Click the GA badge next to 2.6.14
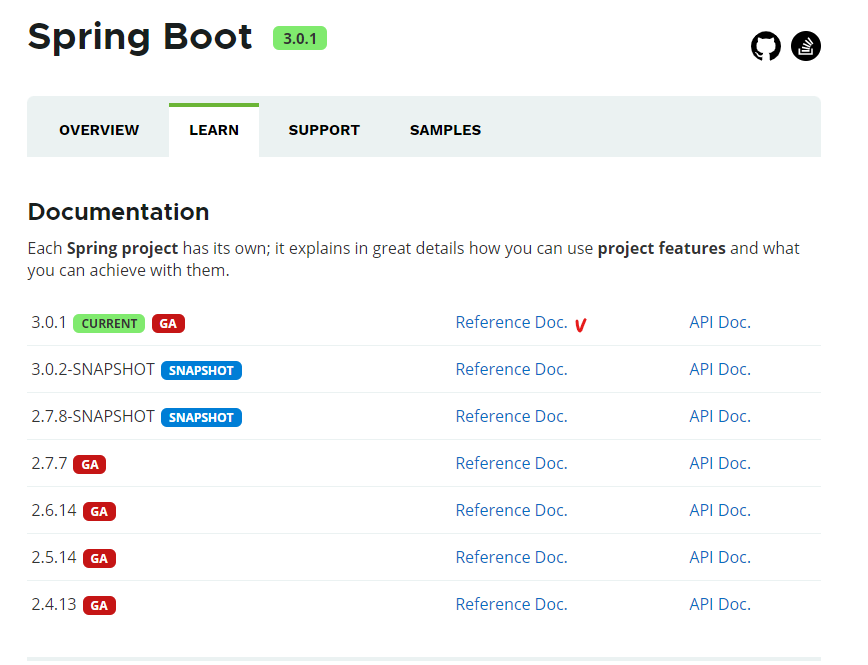Image resolution: width=868 pixels, height=665 pixels. point(99,512)
